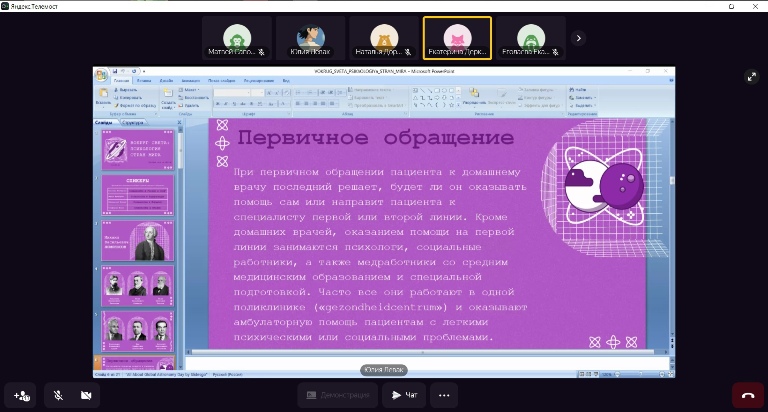Click the add participant icon
The width and height of the screenshot is (768, 412).
click(x=22, y=395)
